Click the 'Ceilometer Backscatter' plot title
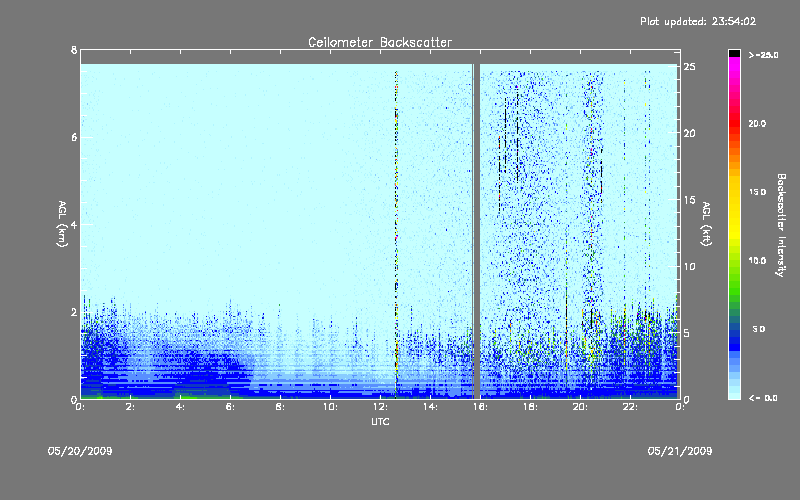 click(x=380, y=42)
